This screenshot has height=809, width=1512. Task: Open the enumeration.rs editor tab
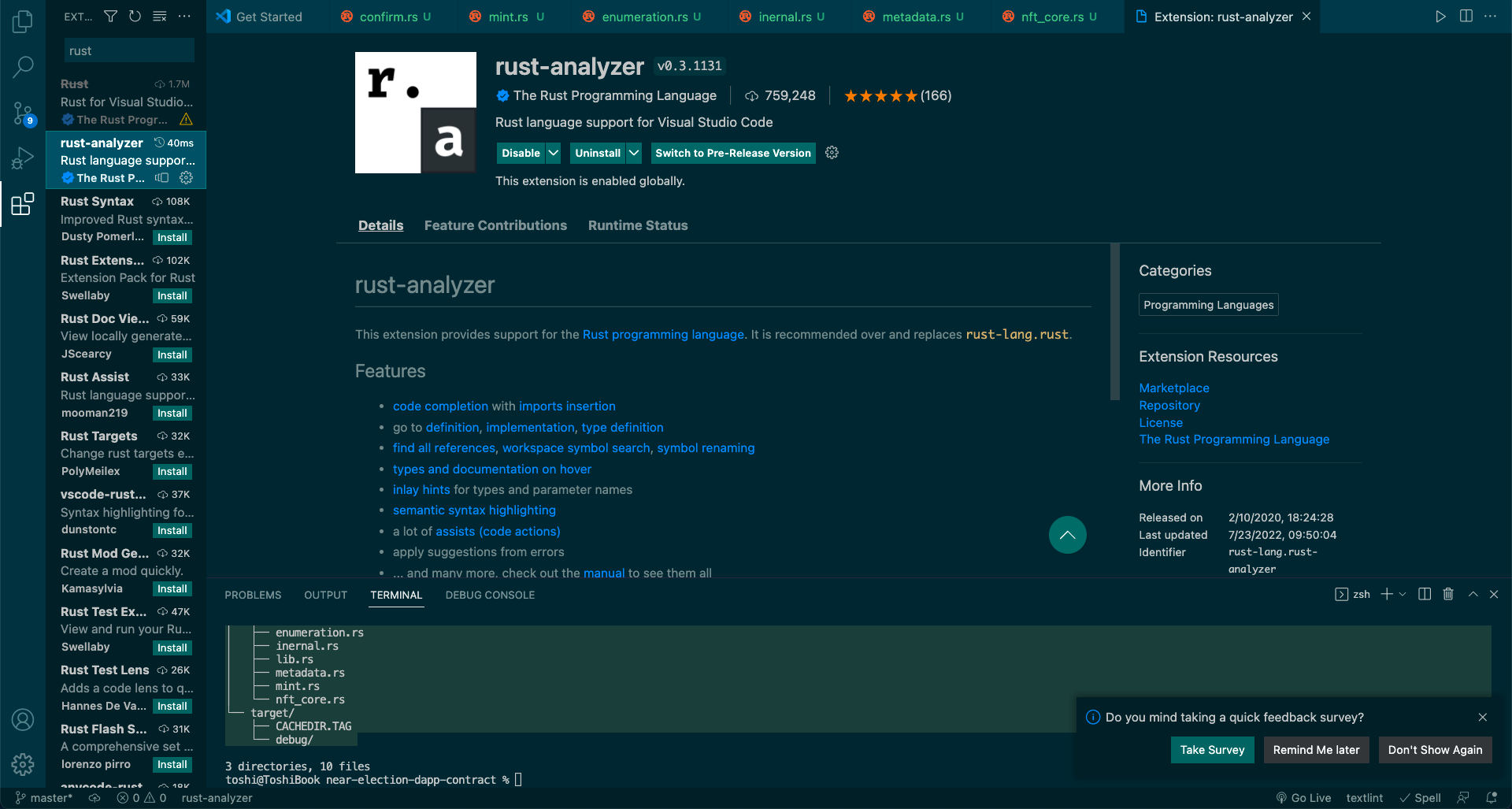[644, 17]
